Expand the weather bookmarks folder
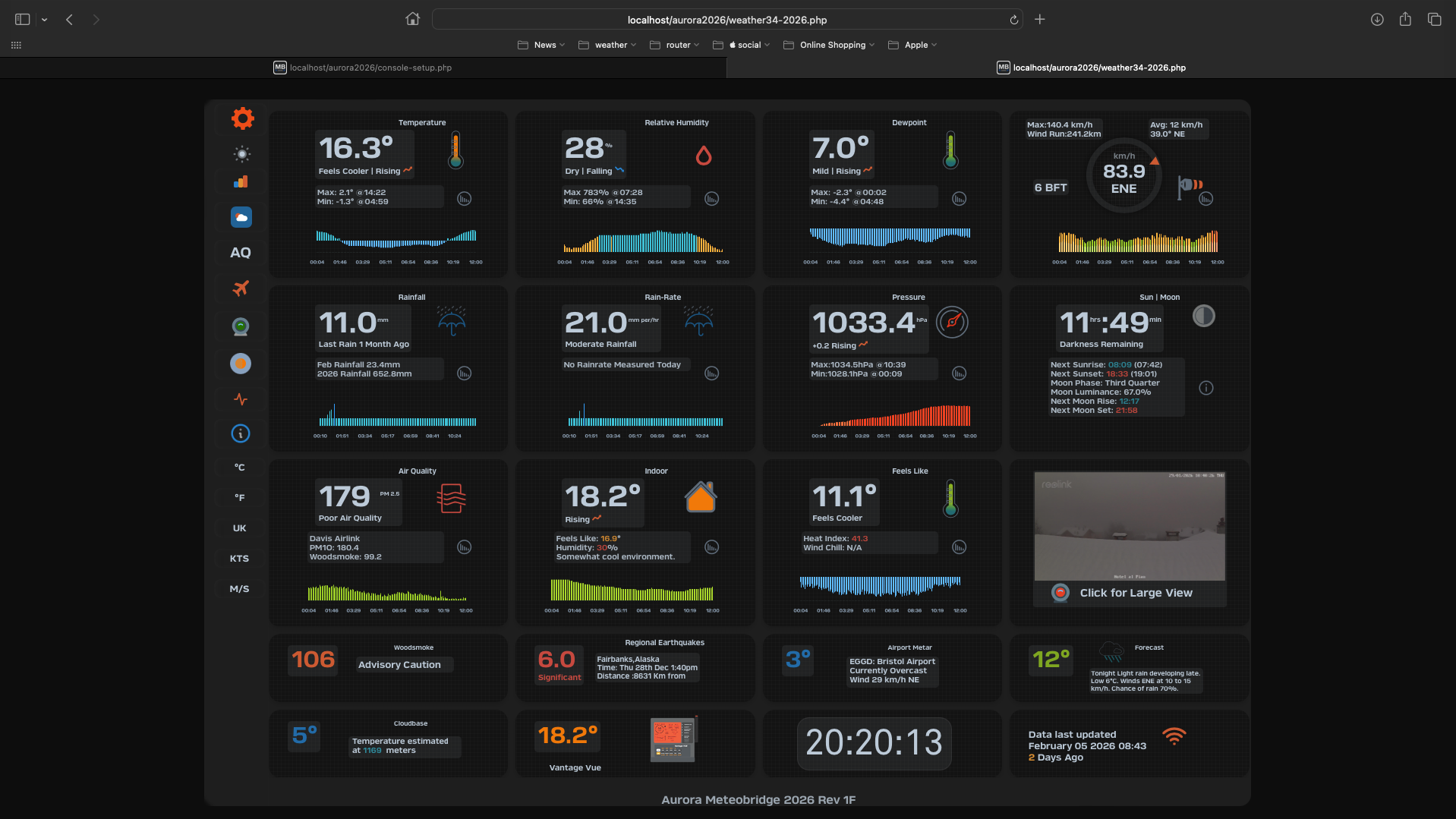 (607, 45)
